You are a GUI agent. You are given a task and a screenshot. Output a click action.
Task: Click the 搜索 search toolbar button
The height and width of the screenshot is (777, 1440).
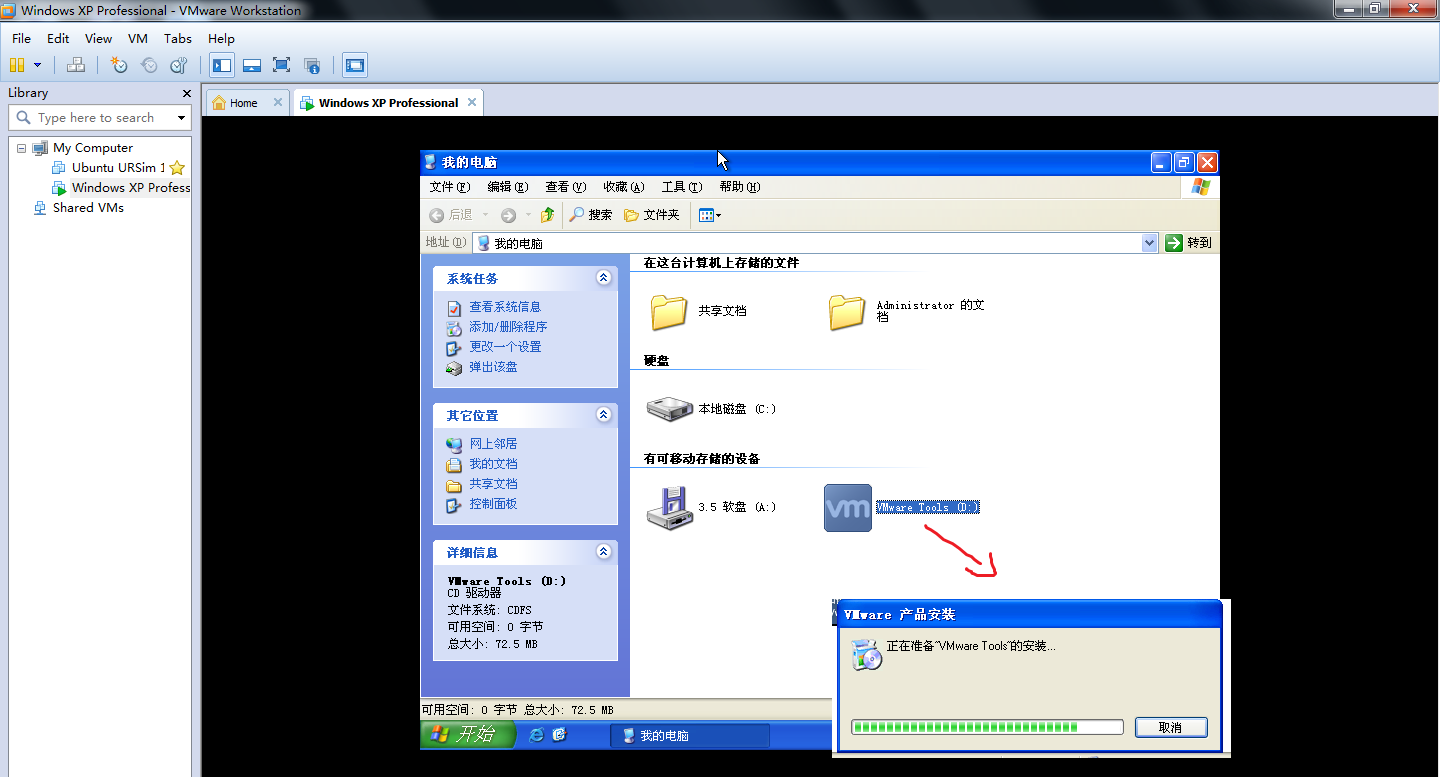pyautogui.click(x=591, y=215)
